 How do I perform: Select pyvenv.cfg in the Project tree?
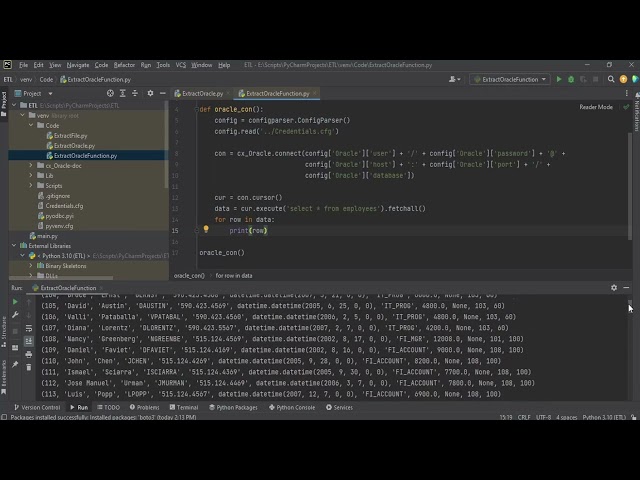59,226
